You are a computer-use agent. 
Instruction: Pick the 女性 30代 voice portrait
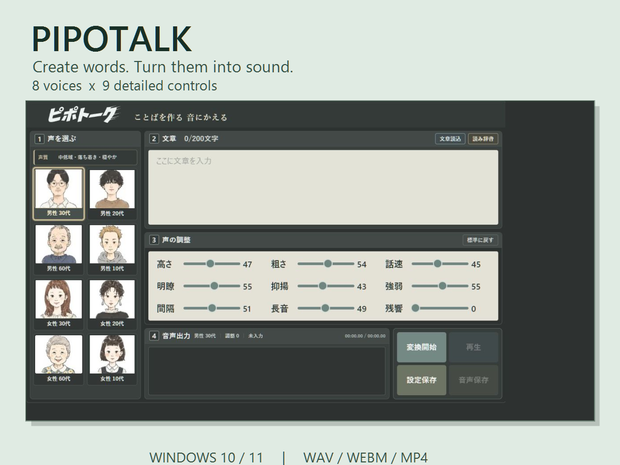pyautogui.click(x=59, y=304)
